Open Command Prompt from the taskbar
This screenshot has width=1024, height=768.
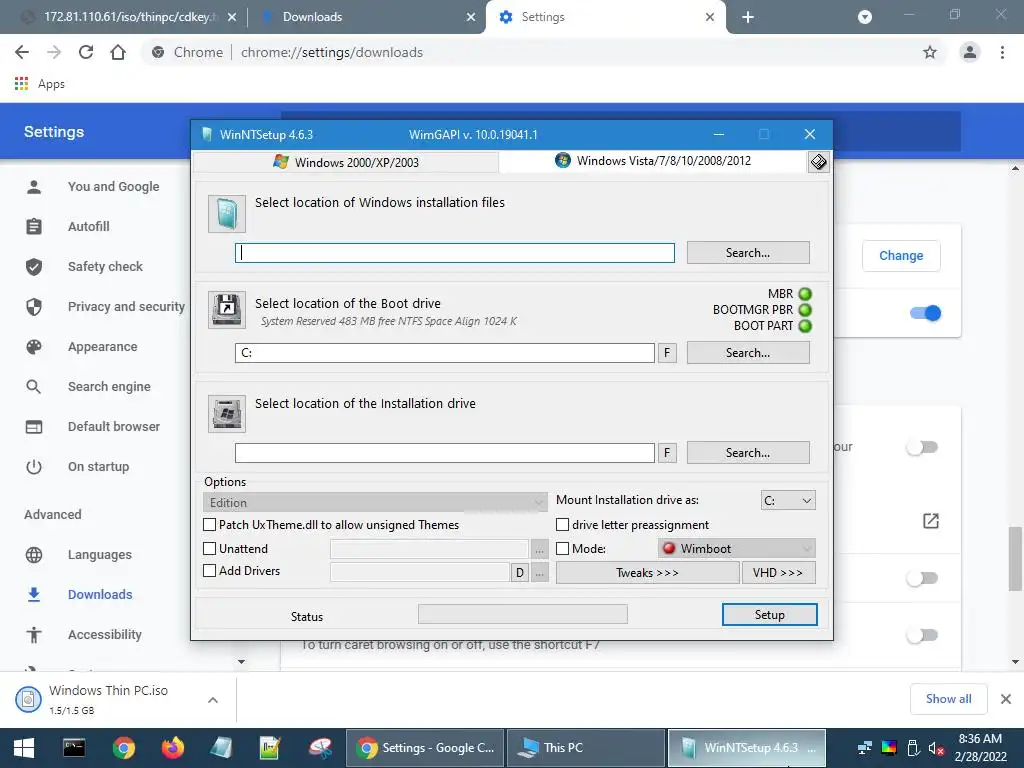[74, 748]
